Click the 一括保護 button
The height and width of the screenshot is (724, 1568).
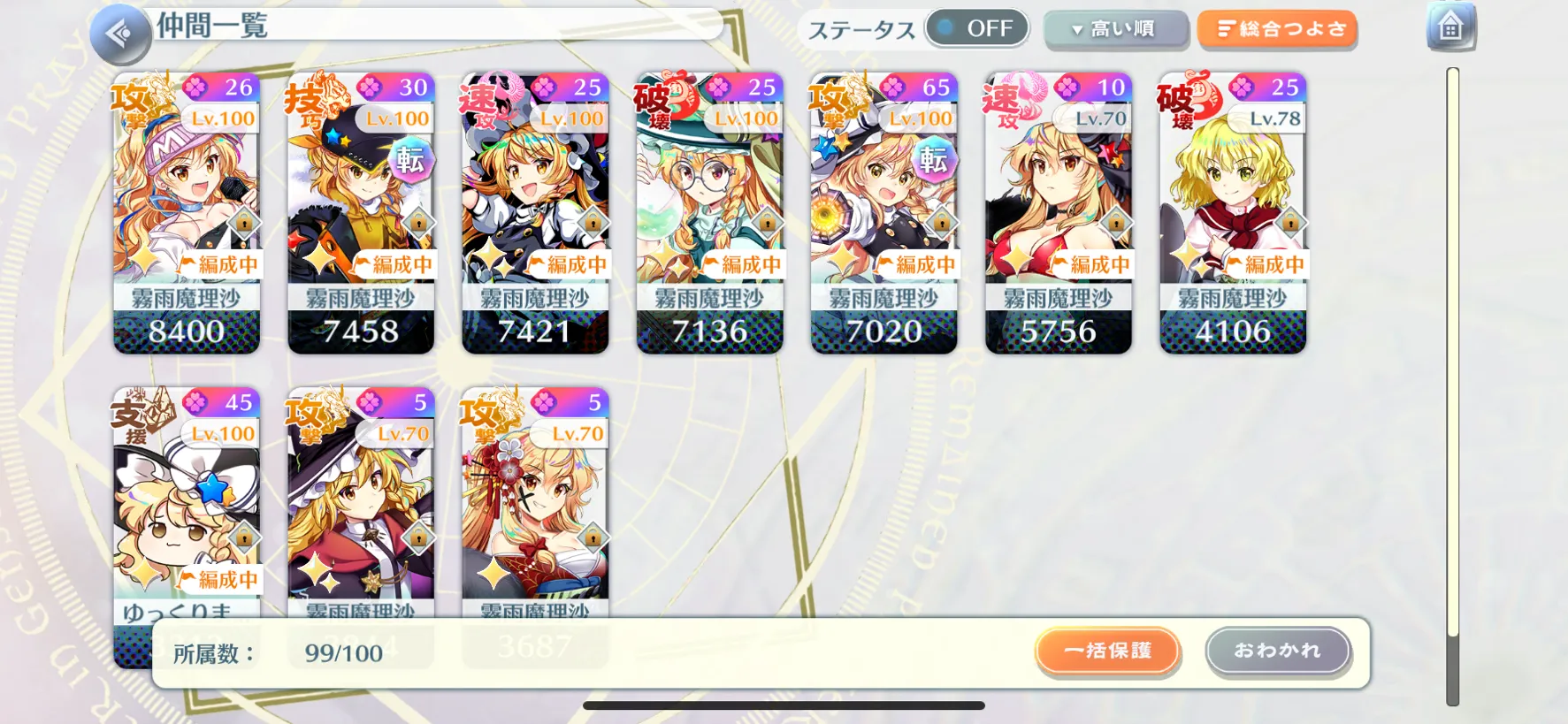(1108, 652)
